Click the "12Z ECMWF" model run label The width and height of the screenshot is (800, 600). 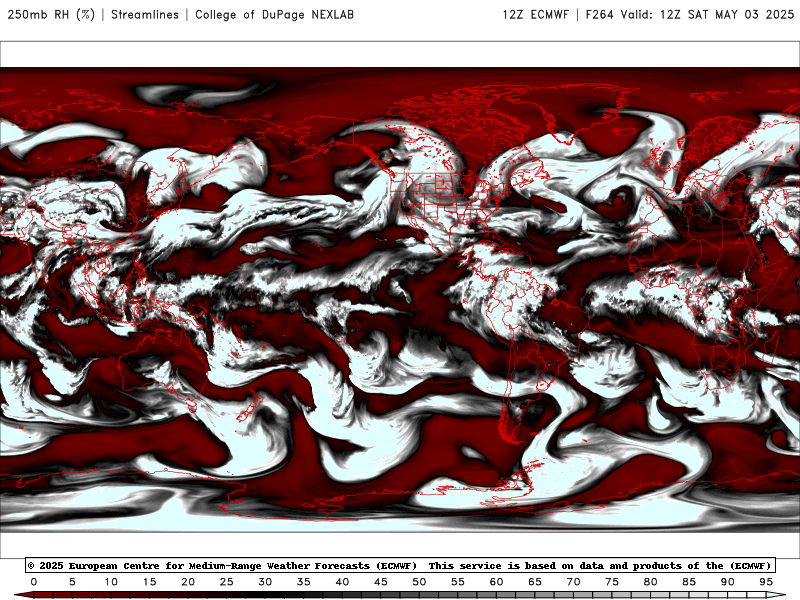(x=535, y=14)
